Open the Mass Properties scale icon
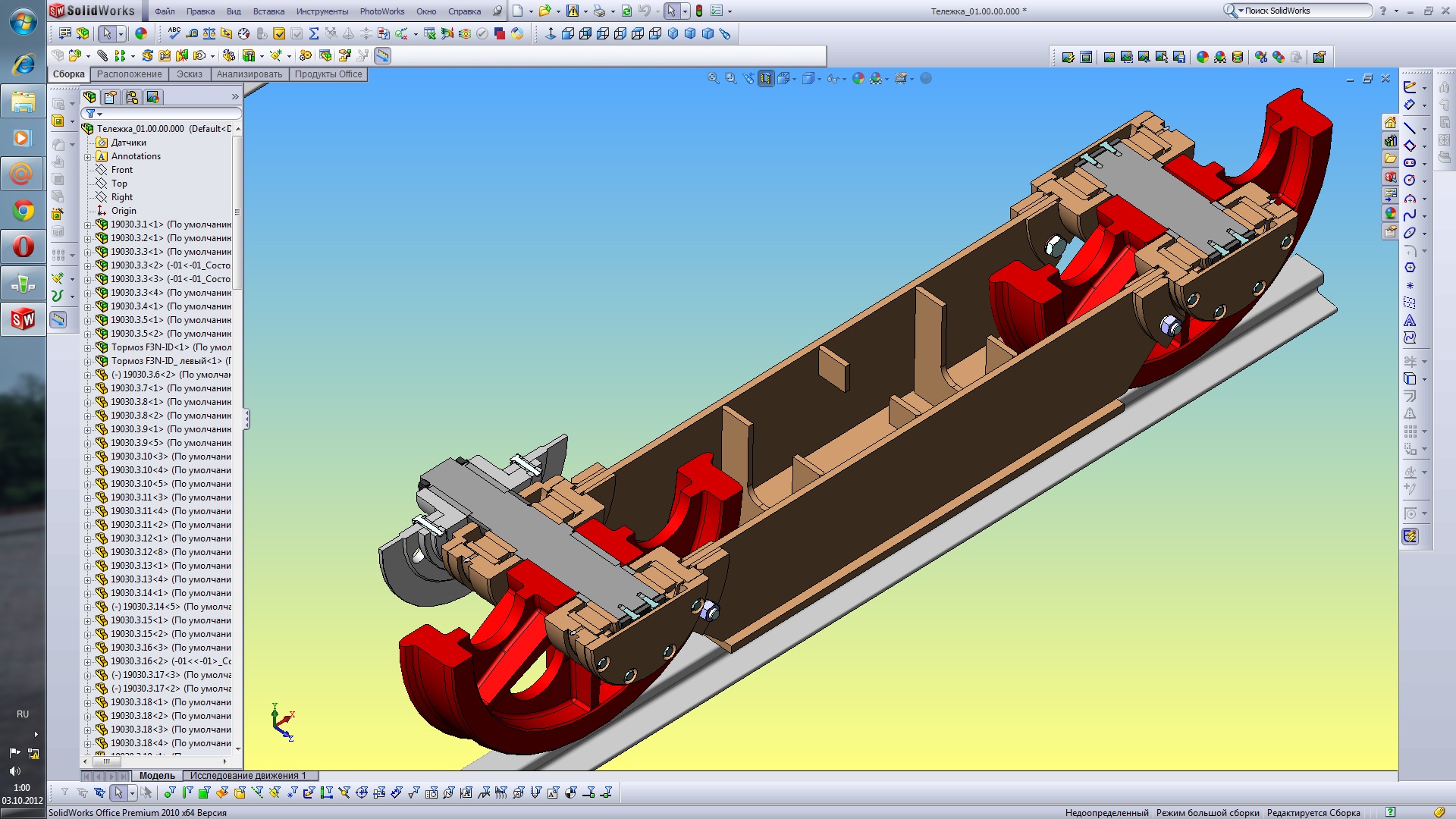Screen dimensions: 1456x819 (x=209, y=33)
